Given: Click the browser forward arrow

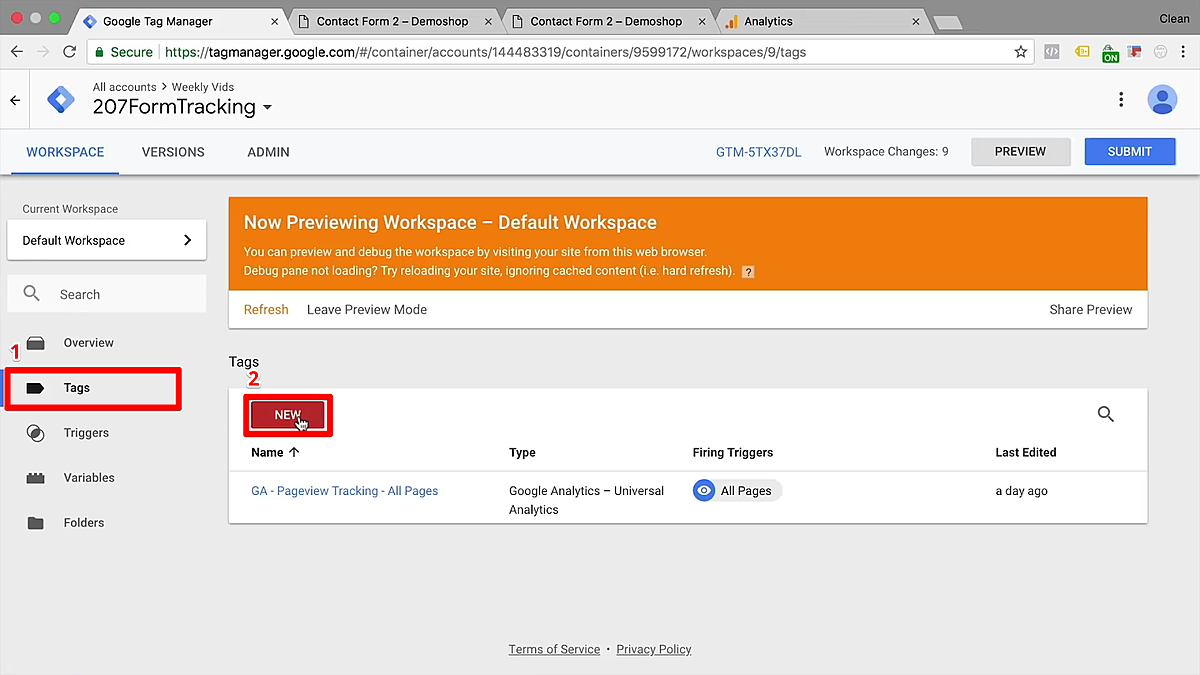Looking at the screenshot, I should coord(43,52).
